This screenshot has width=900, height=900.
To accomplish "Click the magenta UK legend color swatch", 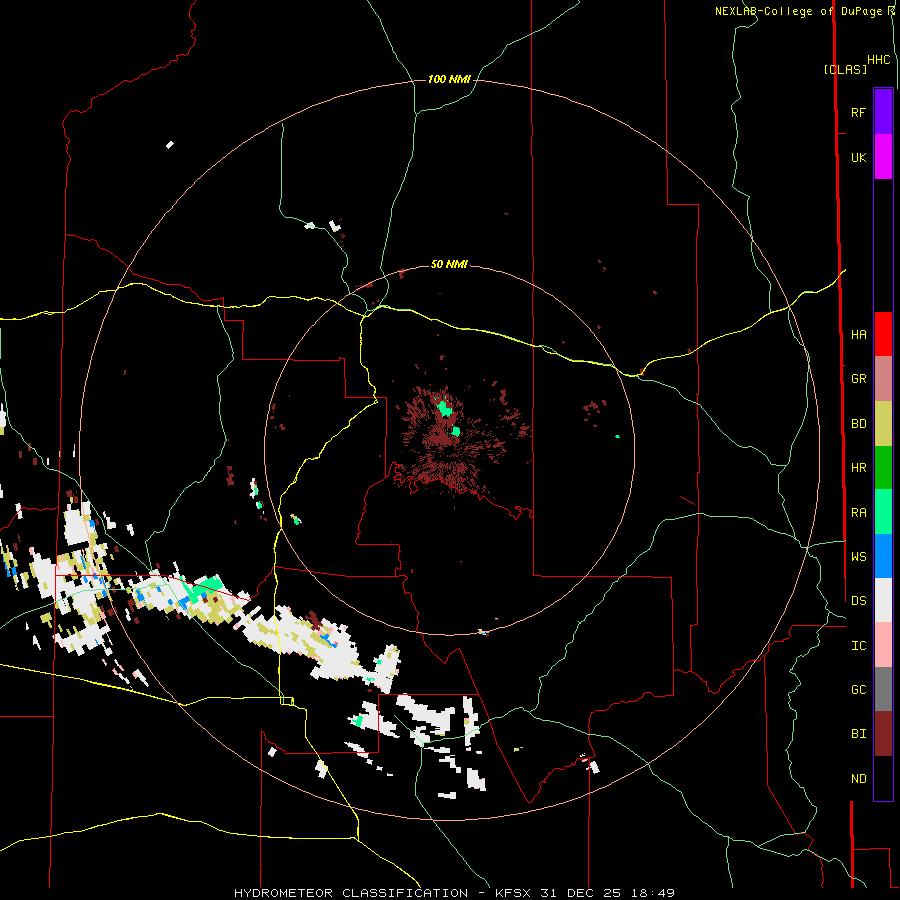I will tap(883, 157).
